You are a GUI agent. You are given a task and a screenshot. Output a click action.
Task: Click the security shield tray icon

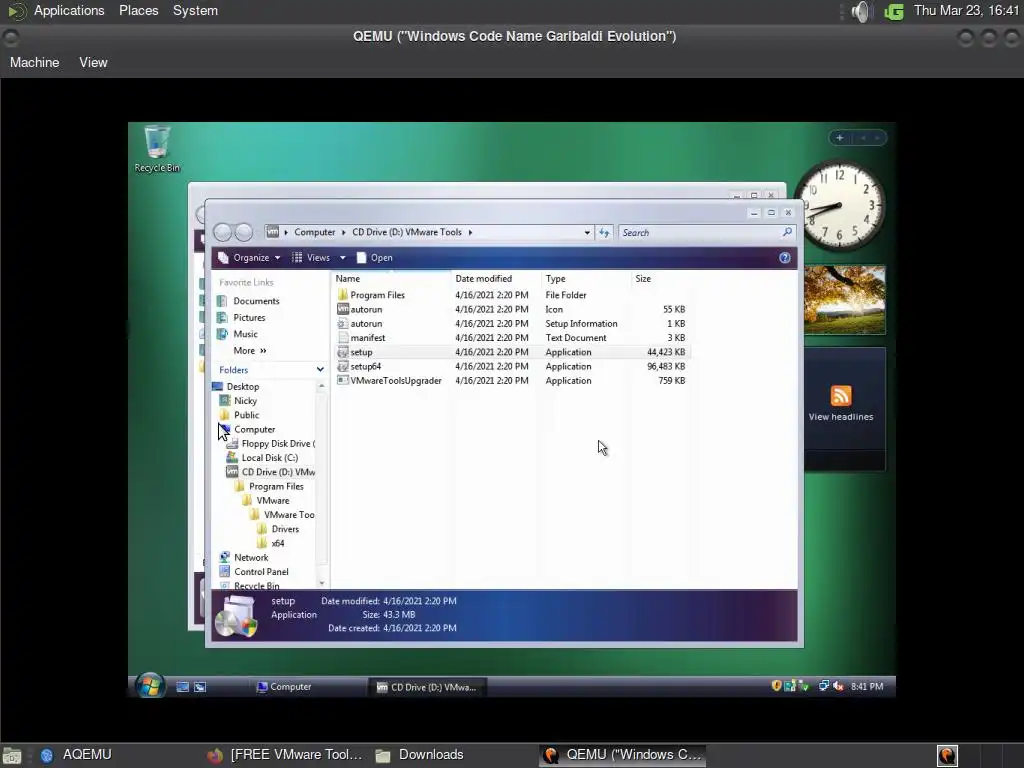776,686
